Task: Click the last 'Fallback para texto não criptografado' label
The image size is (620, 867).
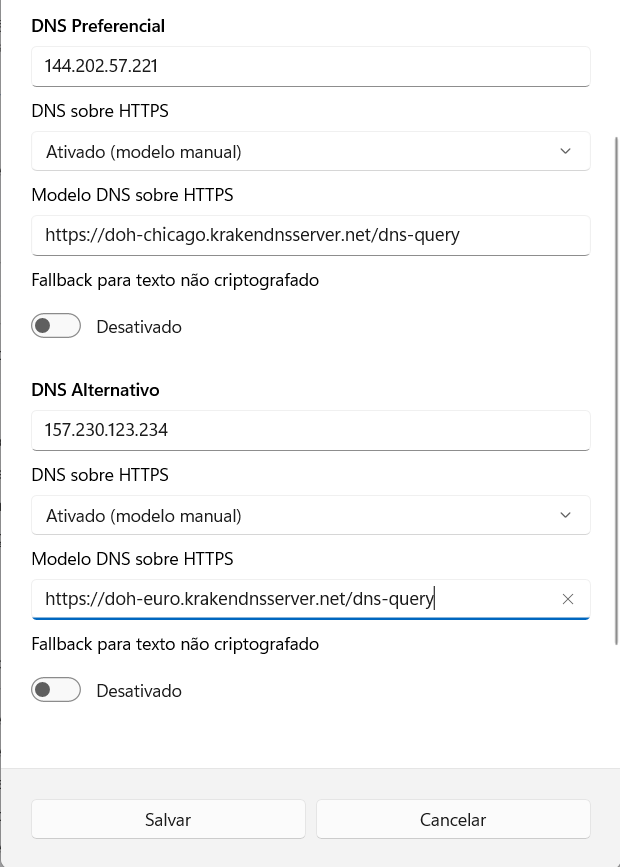Action: [175, 644]
